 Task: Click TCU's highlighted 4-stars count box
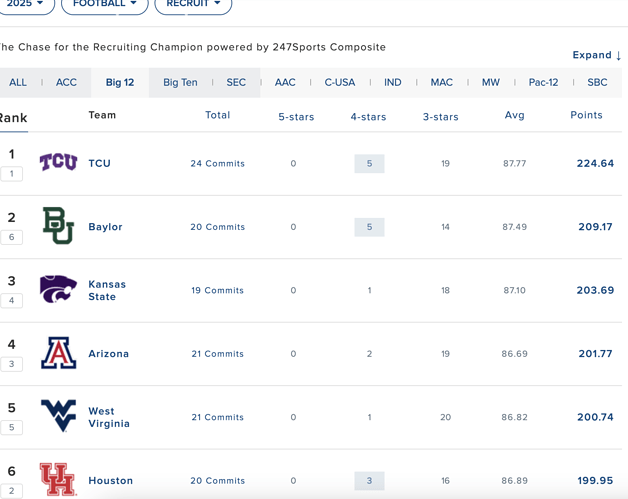click(369, 163)
